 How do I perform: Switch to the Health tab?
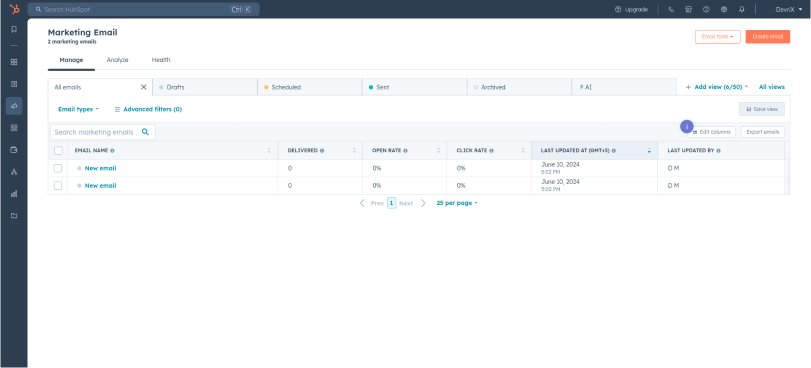[x=161, y=60]
